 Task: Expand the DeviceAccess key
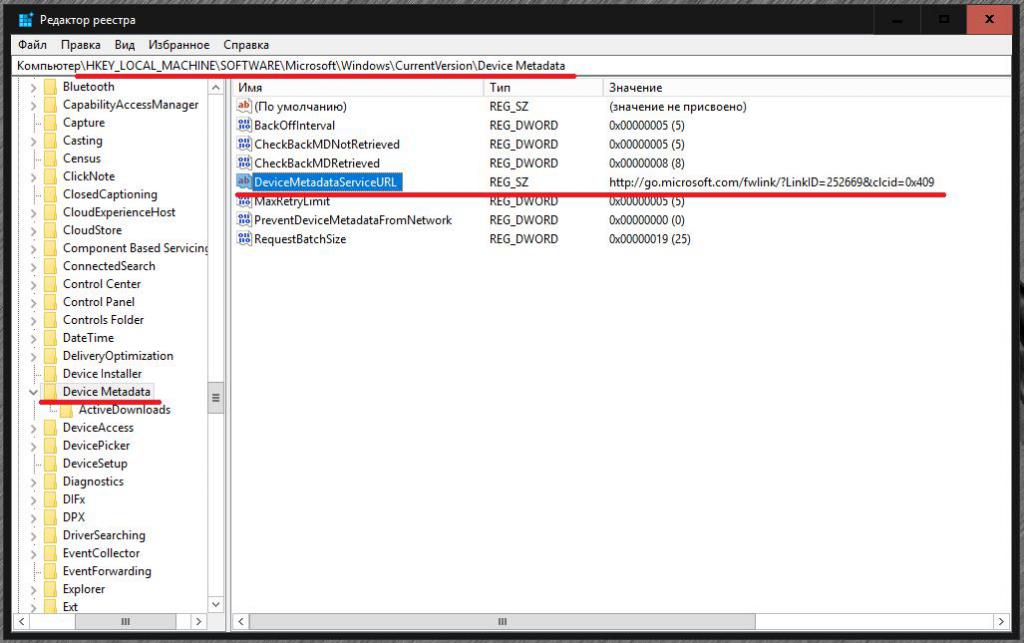point(33,428)
